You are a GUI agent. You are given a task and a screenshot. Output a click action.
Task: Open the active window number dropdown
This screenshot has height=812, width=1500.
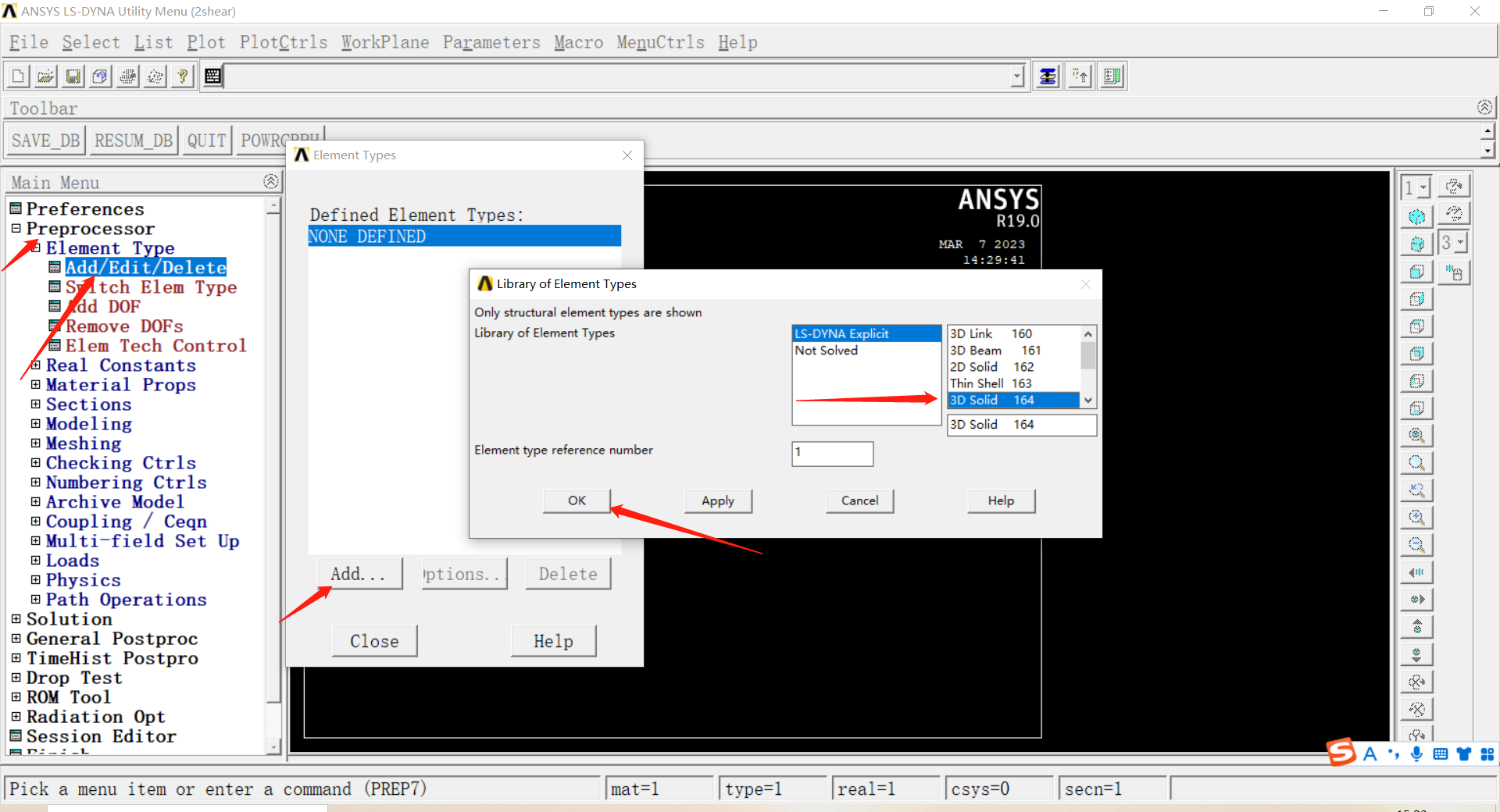(x=1423, y=187)
